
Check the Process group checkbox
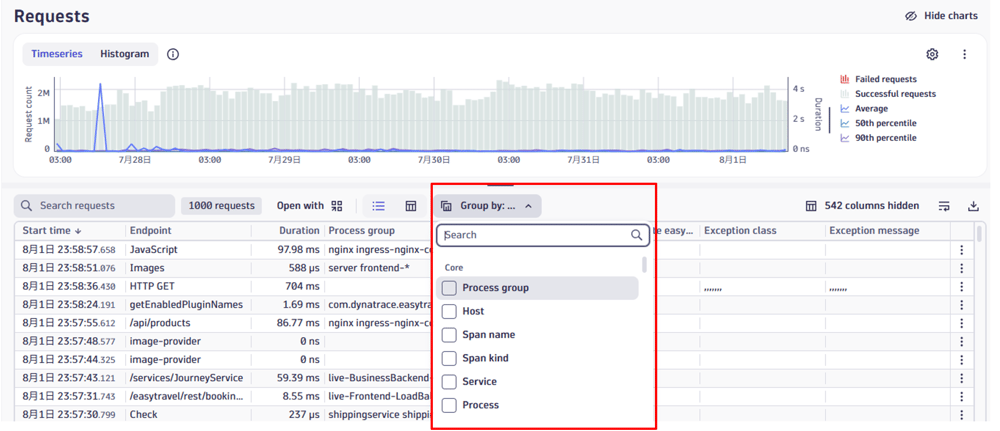449,288
